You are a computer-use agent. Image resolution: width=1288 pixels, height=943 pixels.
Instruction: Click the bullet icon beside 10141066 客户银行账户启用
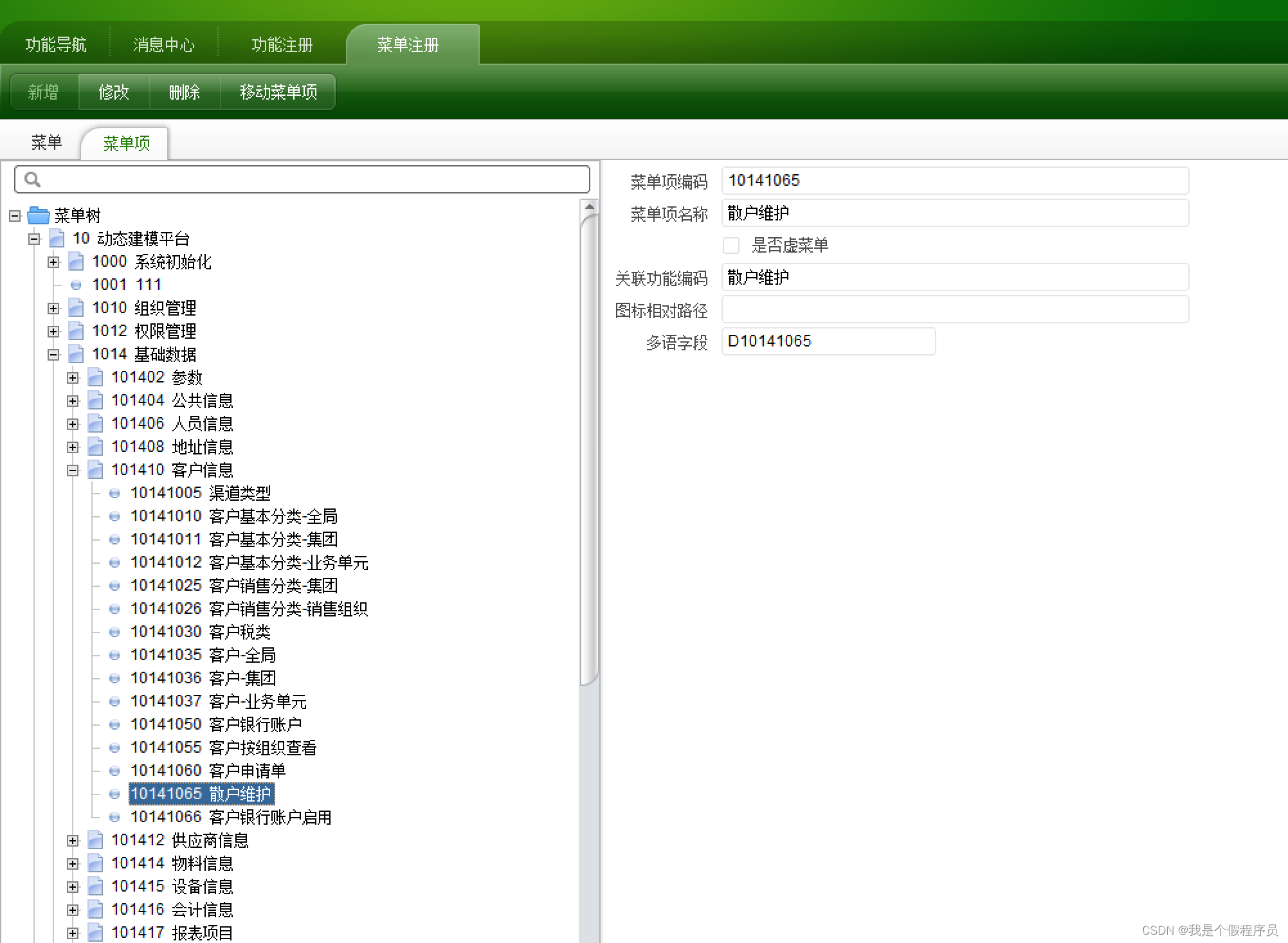point(114,817)
